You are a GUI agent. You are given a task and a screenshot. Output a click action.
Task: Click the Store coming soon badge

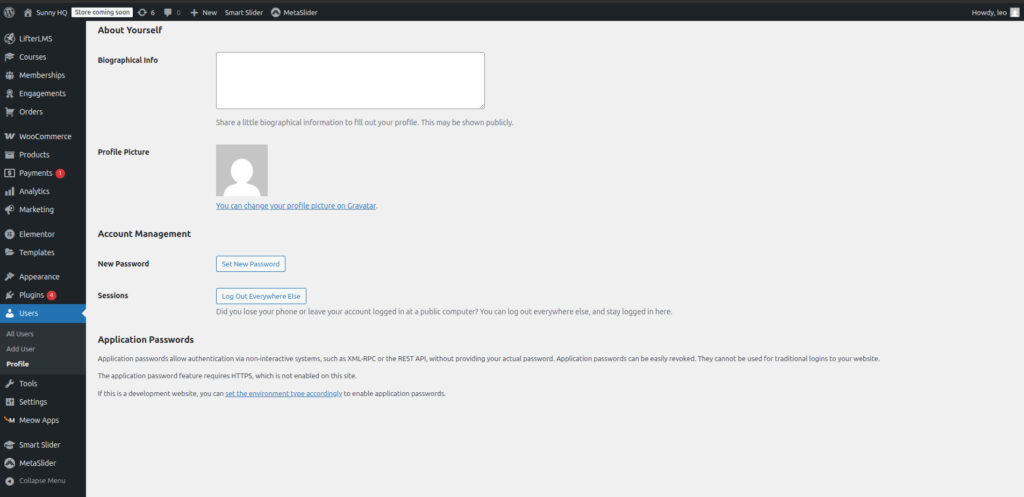coord(102,12)
